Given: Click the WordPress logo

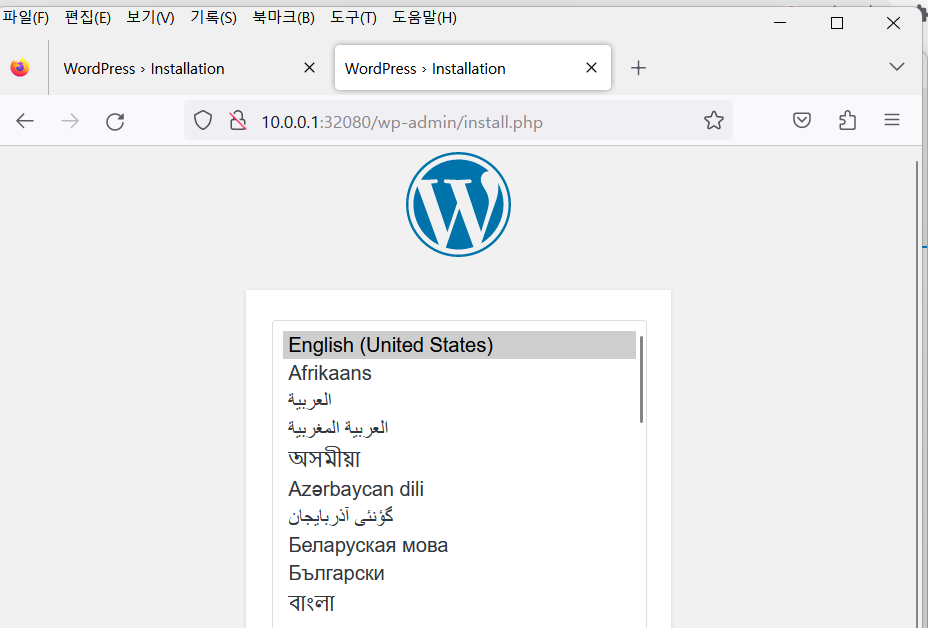Looking at the screenshot, I should [458, 204].
